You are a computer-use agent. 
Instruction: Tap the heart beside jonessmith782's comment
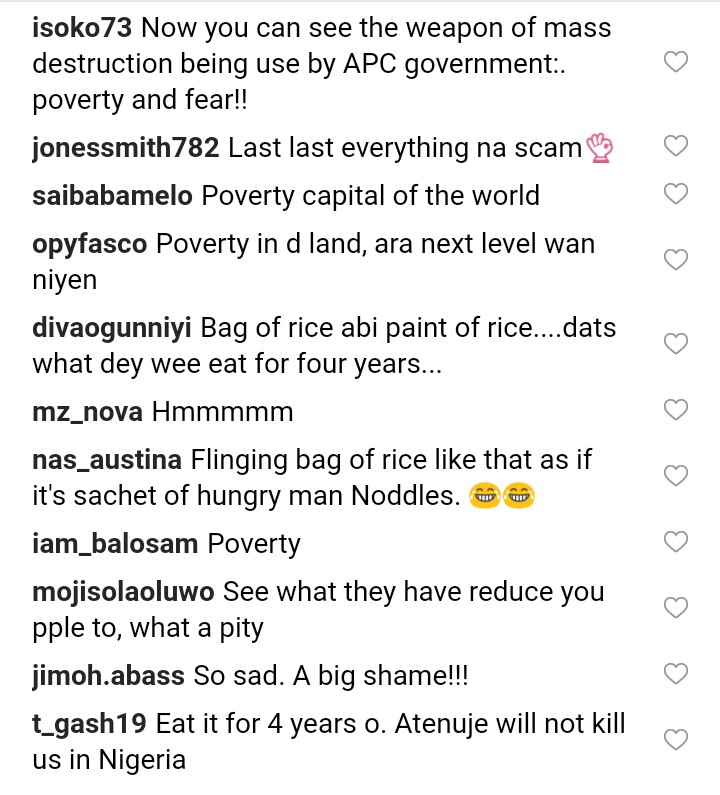point(676,146)
